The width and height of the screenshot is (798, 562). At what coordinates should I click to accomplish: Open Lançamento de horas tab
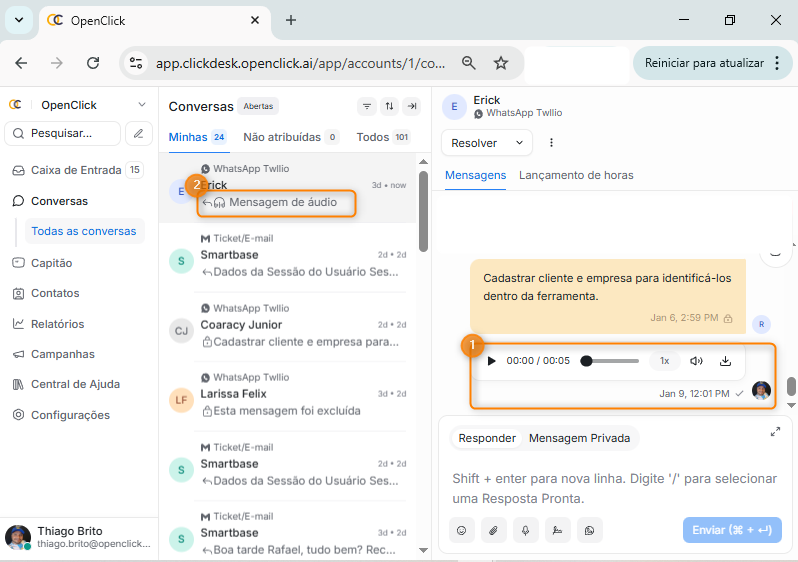[576, 175]
